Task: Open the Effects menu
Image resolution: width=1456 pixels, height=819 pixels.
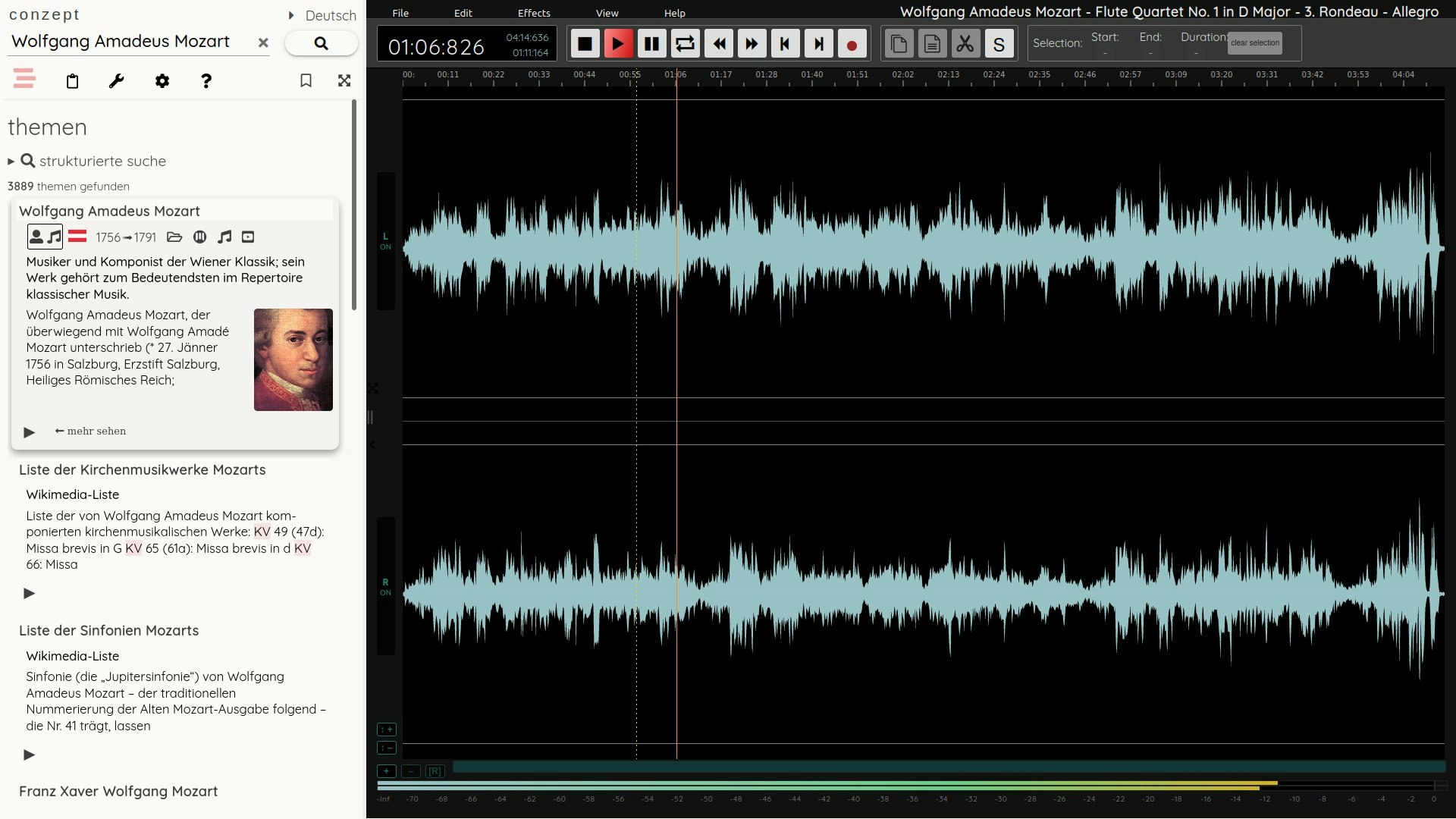Action: [534, 13]
